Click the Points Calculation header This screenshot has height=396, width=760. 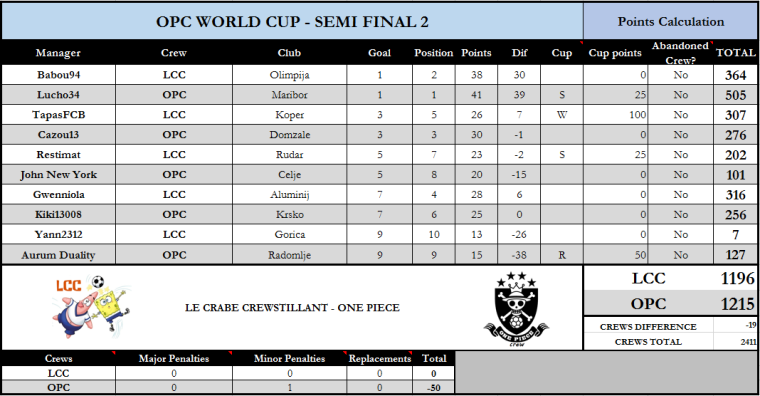click(x=670, y=22)
